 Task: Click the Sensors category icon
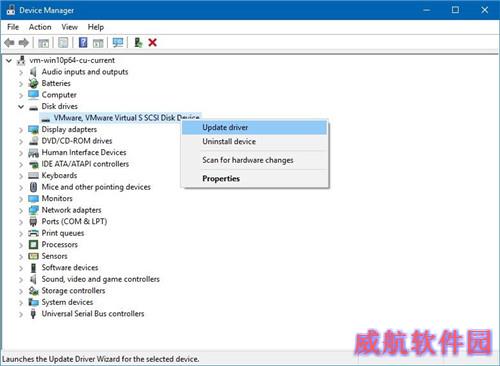point(33,256)
